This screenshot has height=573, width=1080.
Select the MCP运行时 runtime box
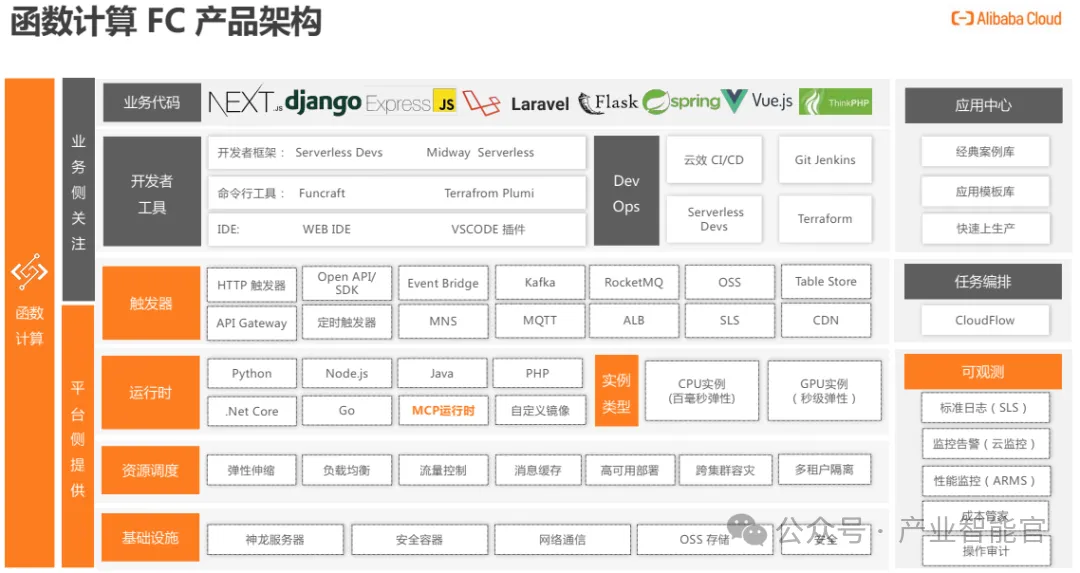(x=443, y=410)
